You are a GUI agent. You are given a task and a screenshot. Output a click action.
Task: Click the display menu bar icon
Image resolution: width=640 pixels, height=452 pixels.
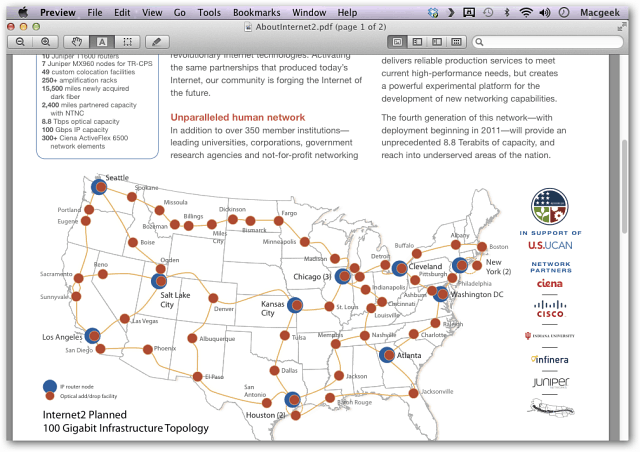pyautogui.click(x=469, y=13)
